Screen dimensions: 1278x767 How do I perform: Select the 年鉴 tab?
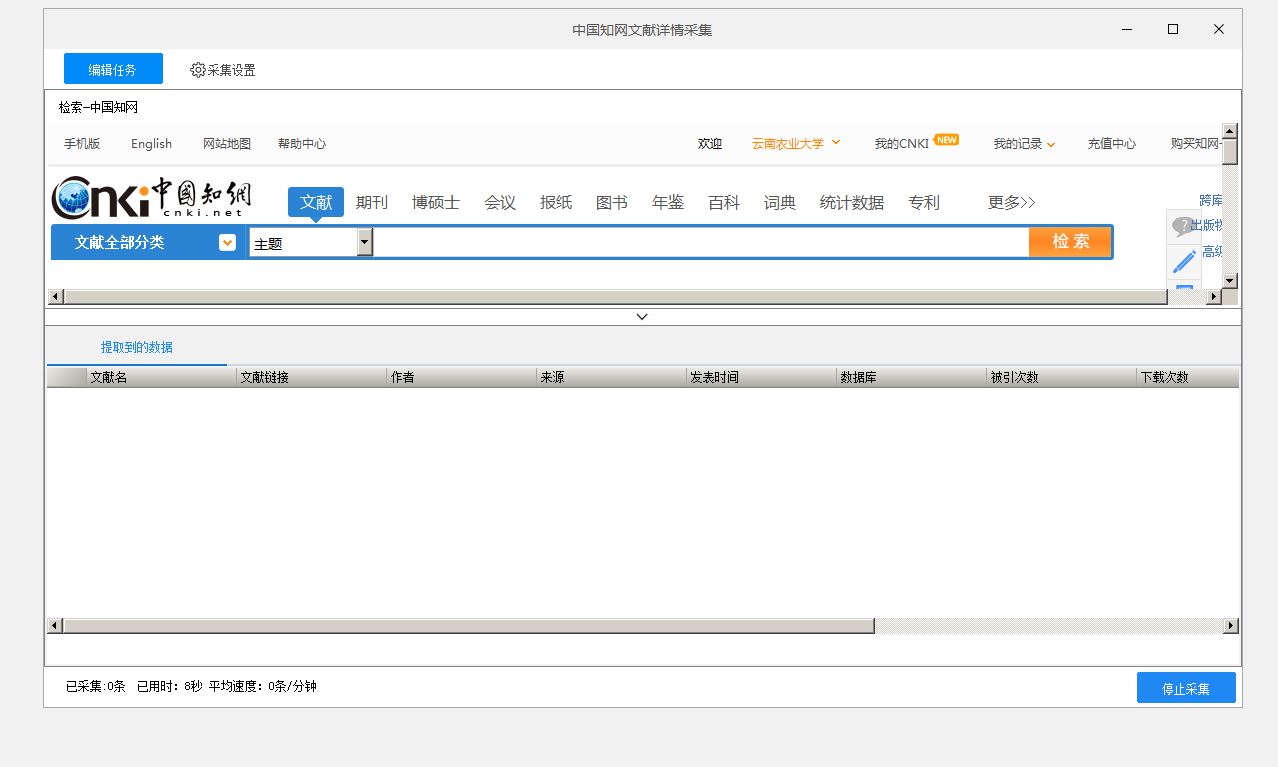(668, 202)
